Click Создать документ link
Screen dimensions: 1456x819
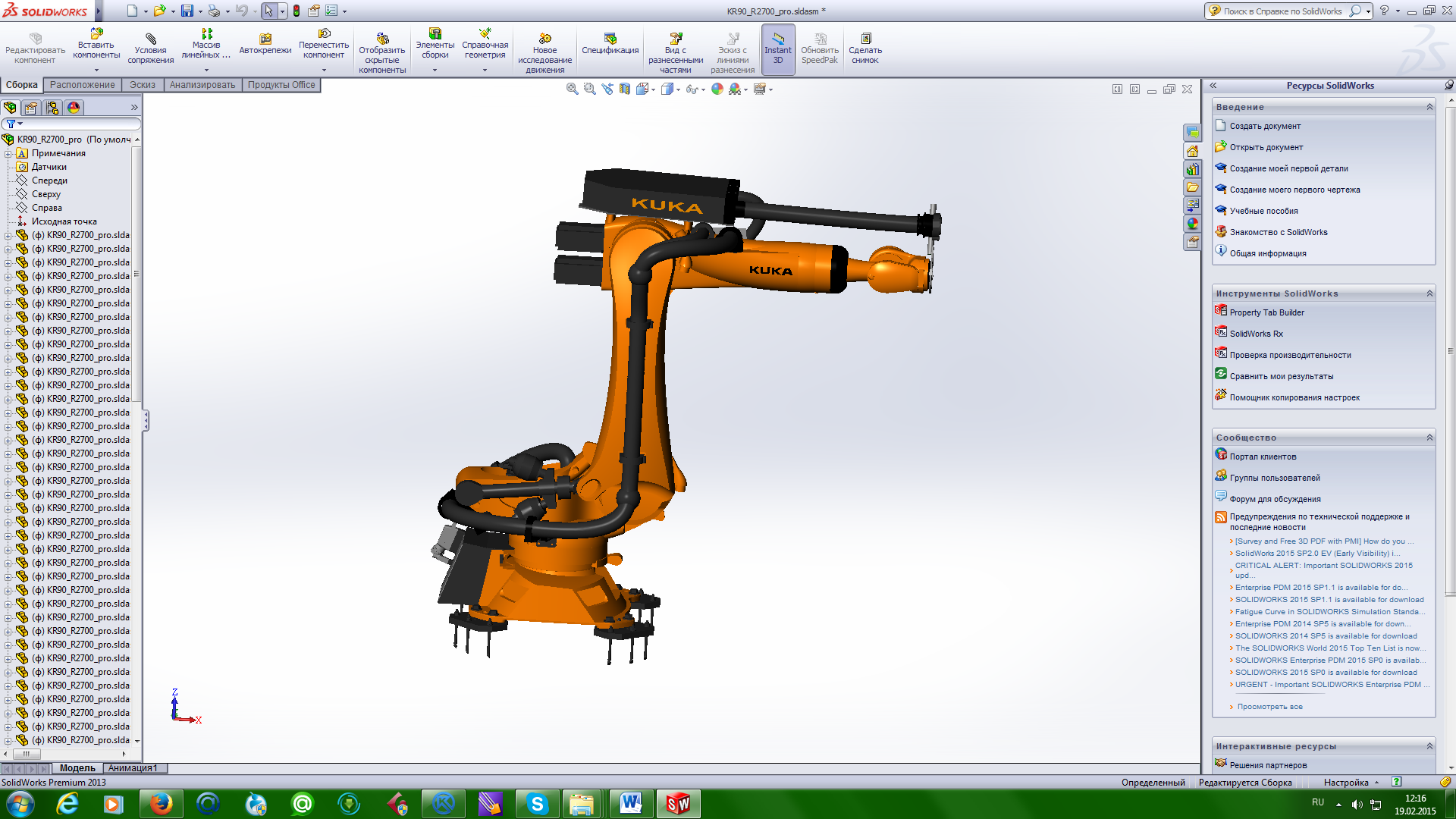click(x=1265, y=126)
